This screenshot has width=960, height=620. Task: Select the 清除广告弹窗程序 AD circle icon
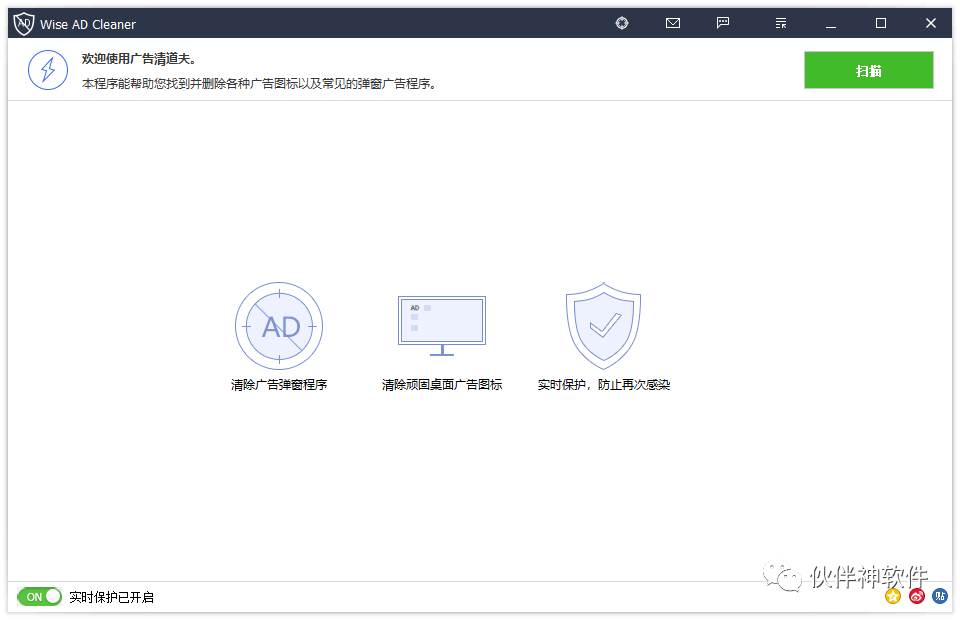pyautogui.click(x=279, y=326)
